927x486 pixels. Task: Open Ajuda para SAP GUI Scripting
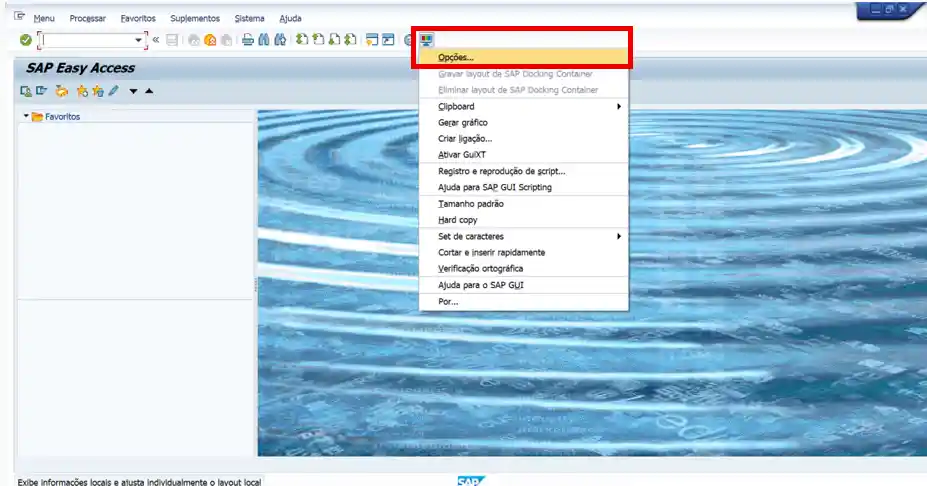(x=524, y=187)
